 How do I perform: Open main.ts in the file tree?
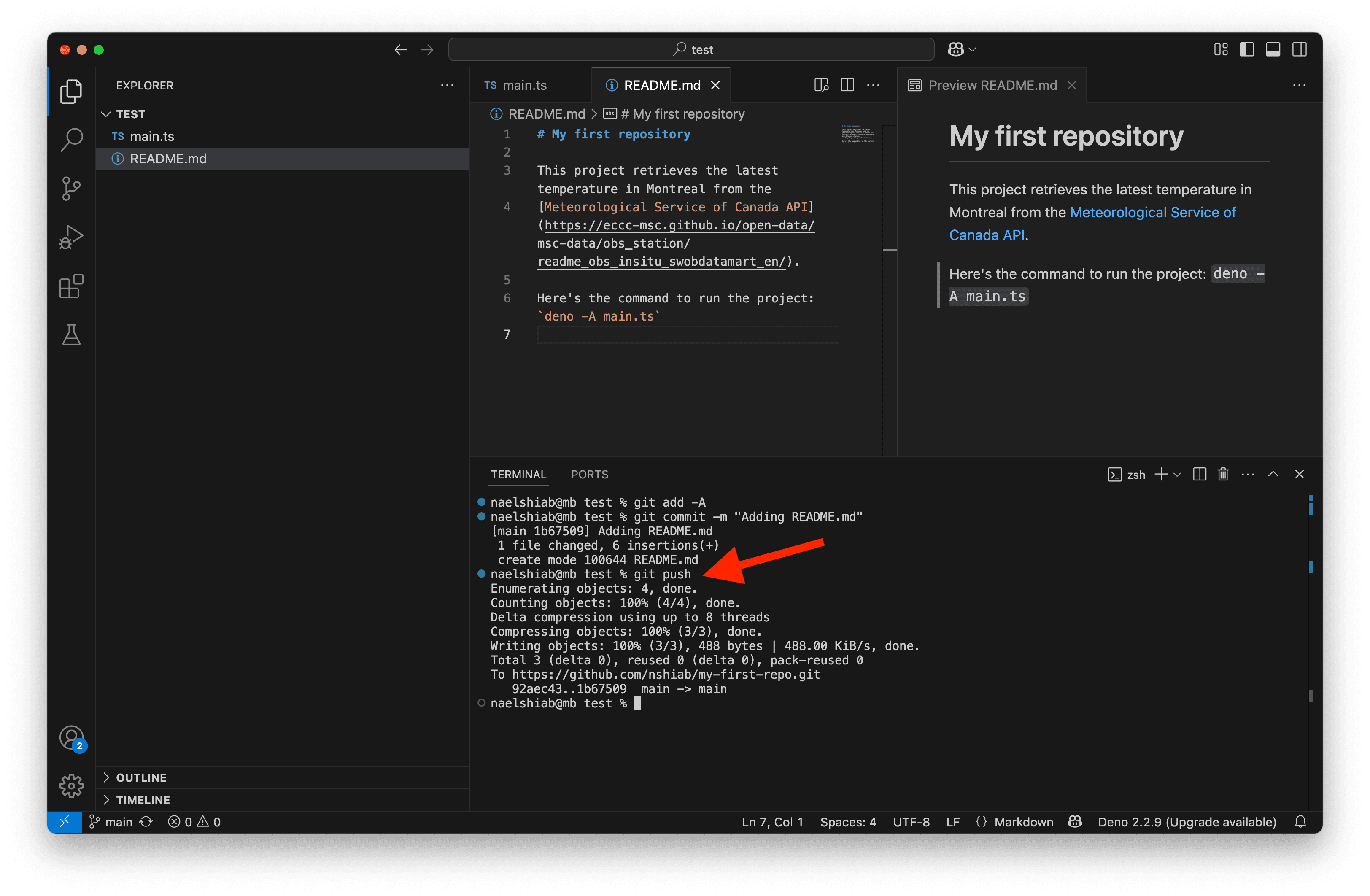pyautogui.click(x=283, y=137)
